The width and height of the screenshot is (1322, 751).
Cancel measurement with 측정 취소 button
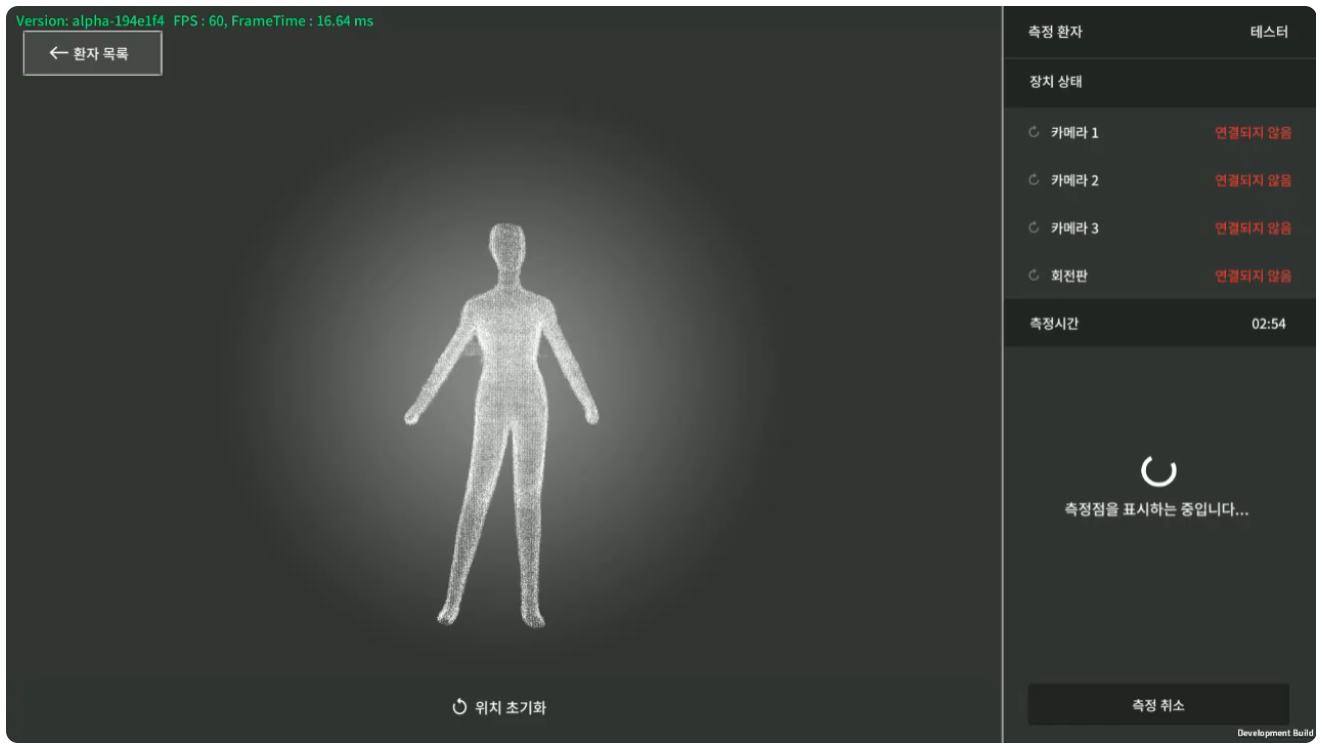pyautogui.click(x=1158, y=705)
